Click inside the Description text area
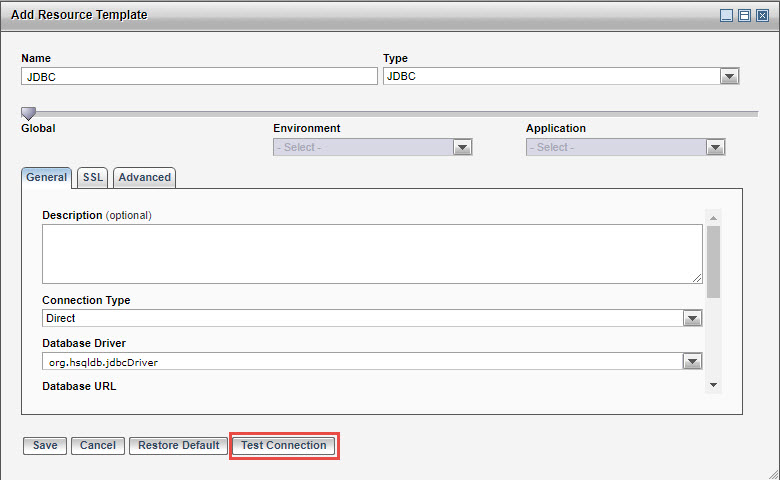Image resolution: width=780 pixels, height=480 pixels. (x=371, y=253)
